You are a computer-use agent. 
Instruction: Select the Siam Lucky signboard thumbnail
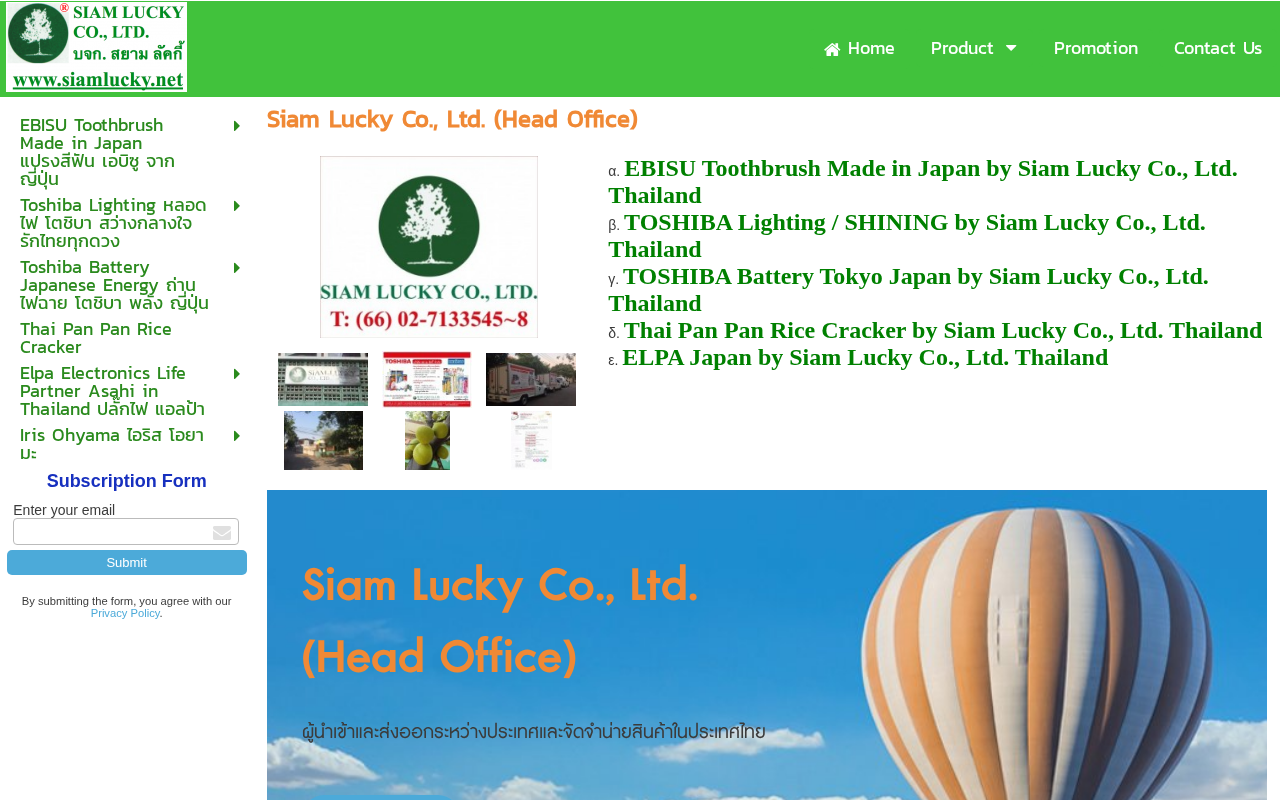click(323, 379)
